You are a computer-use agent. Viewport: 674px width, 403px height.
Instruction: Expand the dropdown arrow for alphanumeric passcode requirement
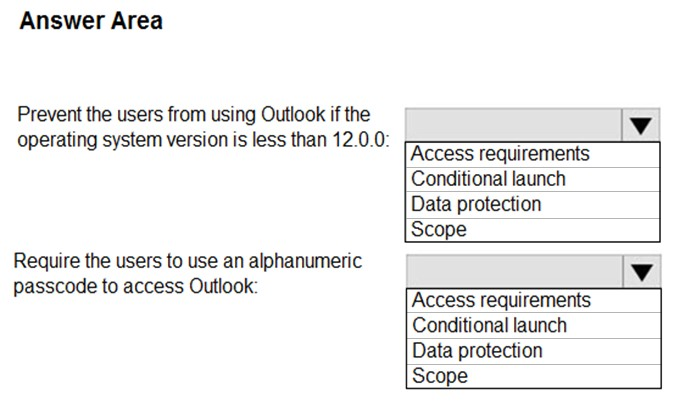point(641,272)
